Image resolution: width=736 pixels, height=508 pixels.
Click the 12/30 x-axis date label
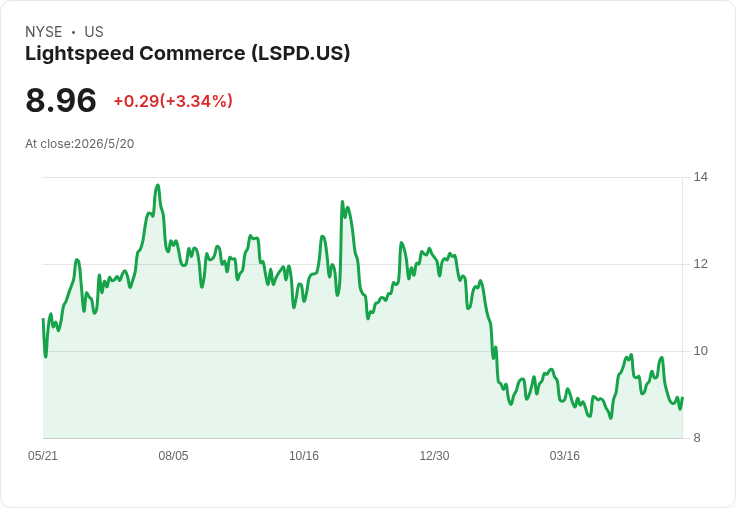(434, 455)
